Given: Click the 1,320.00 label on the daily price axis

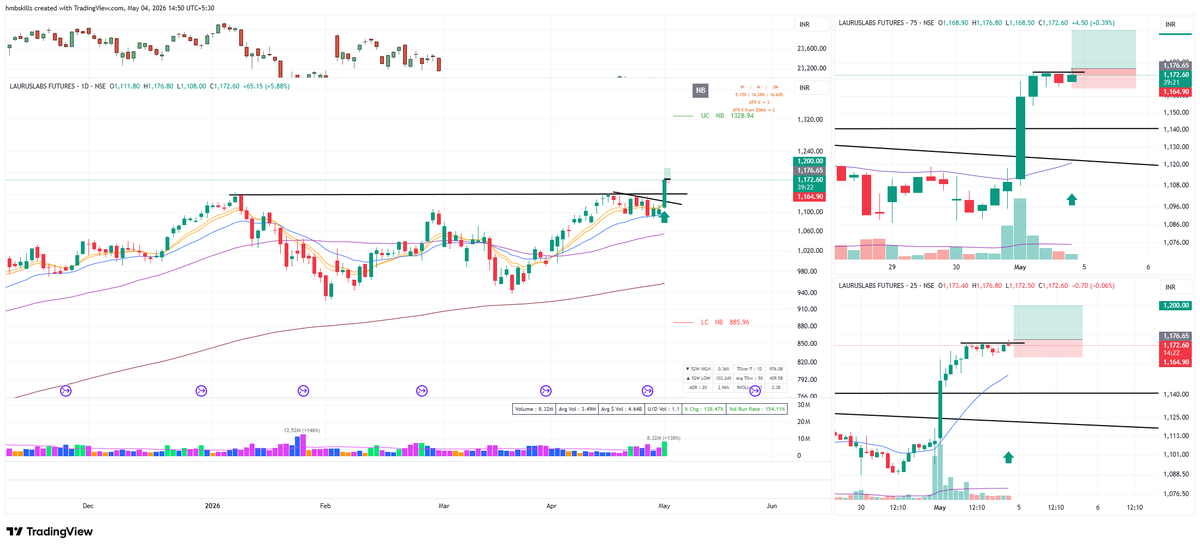Looking at the screenshot, I should tap(810, 120).
